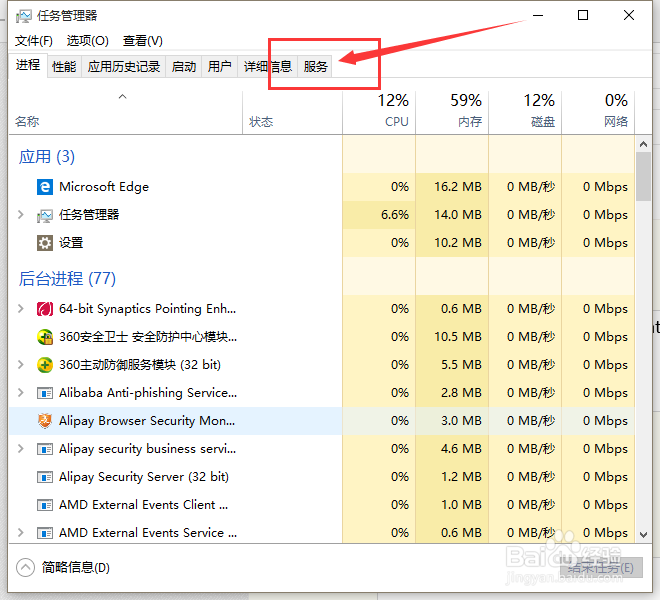Switch to the 详细信息 tab
The width and height of the screenshot is (660, 600).
[268, 67]
